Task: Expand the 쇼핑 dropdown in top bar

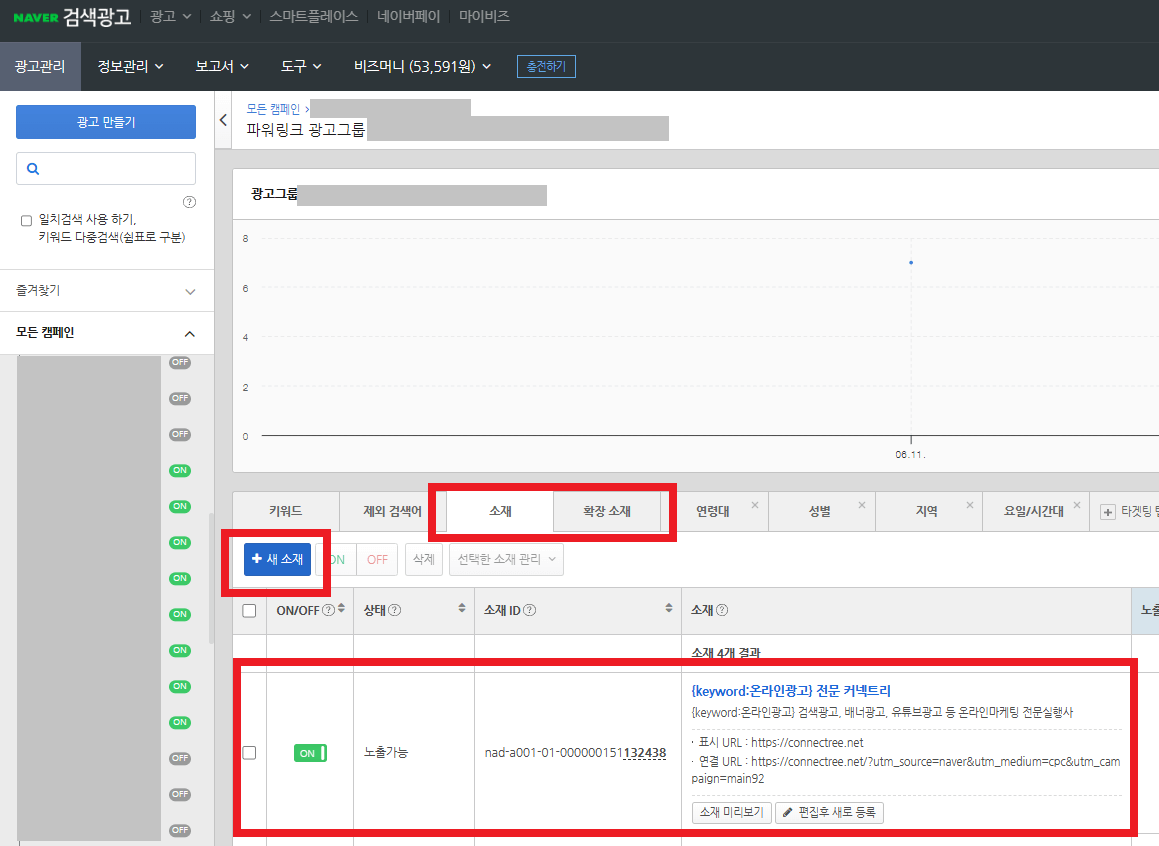Action: point(230,16)
